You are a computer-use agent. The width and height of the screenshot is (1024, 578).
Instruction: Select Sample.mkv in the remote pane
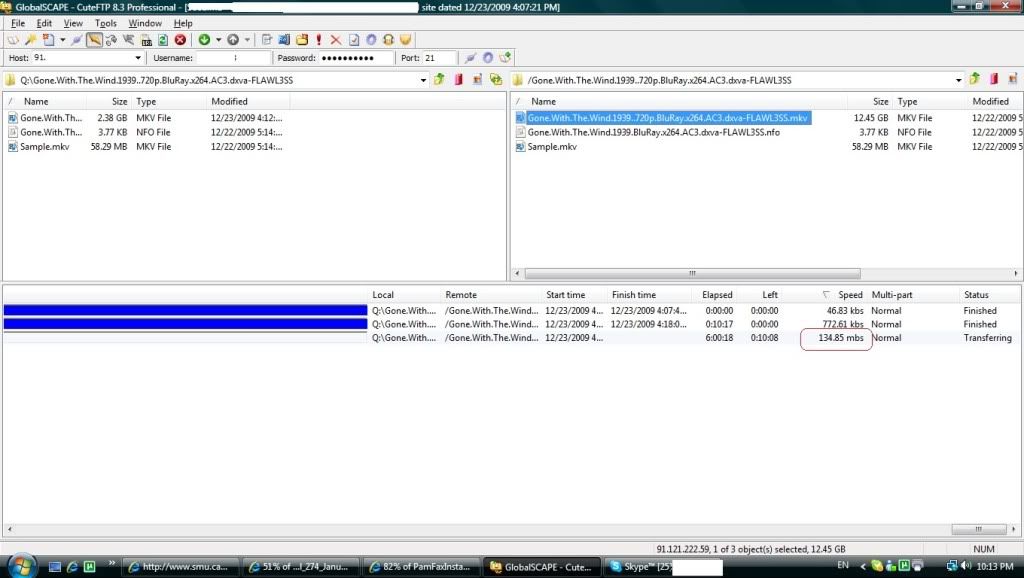pos(552,147)
